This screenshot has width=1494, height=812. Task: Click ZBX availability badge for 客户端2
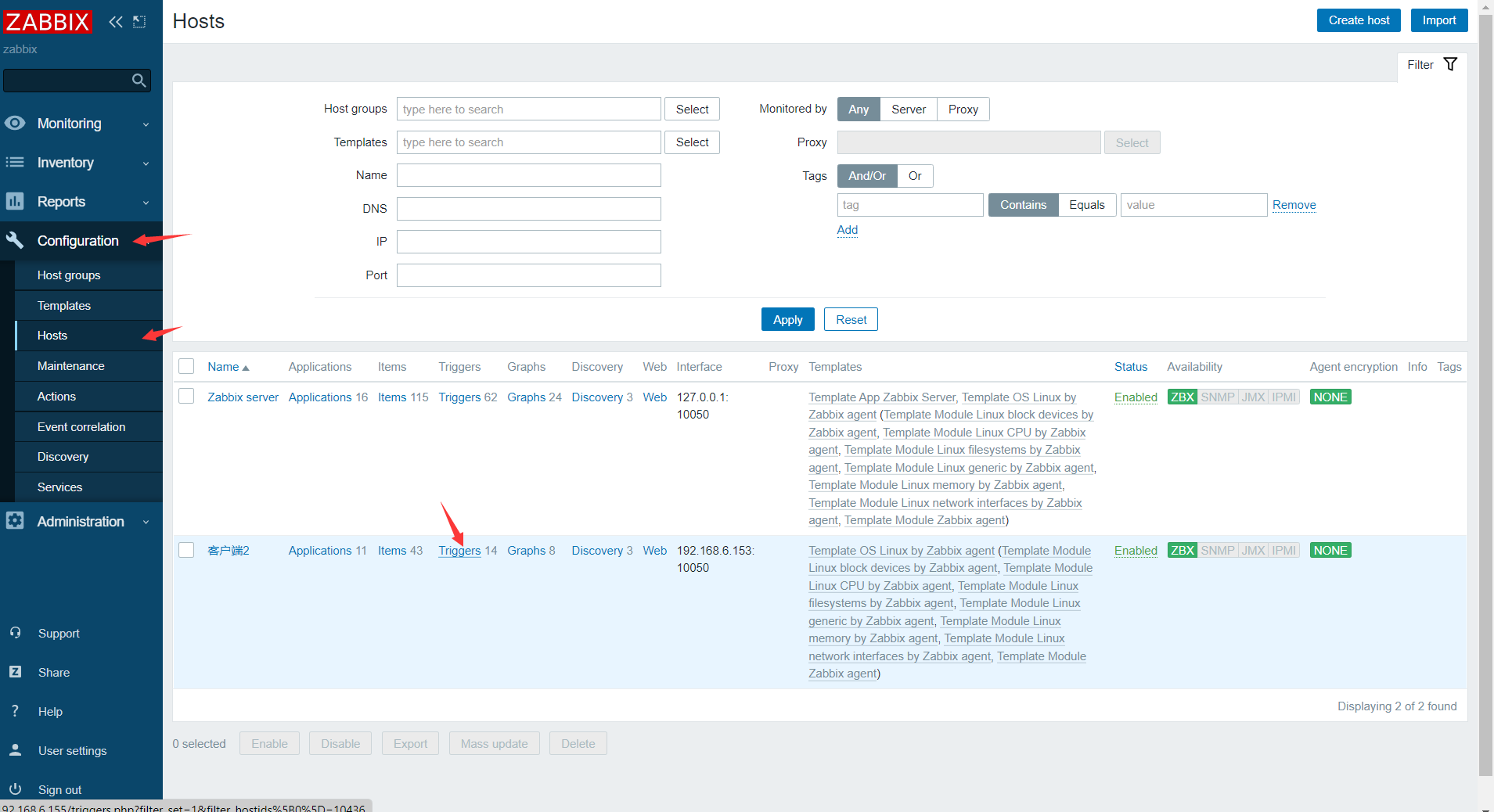[x=1182, y=551]
